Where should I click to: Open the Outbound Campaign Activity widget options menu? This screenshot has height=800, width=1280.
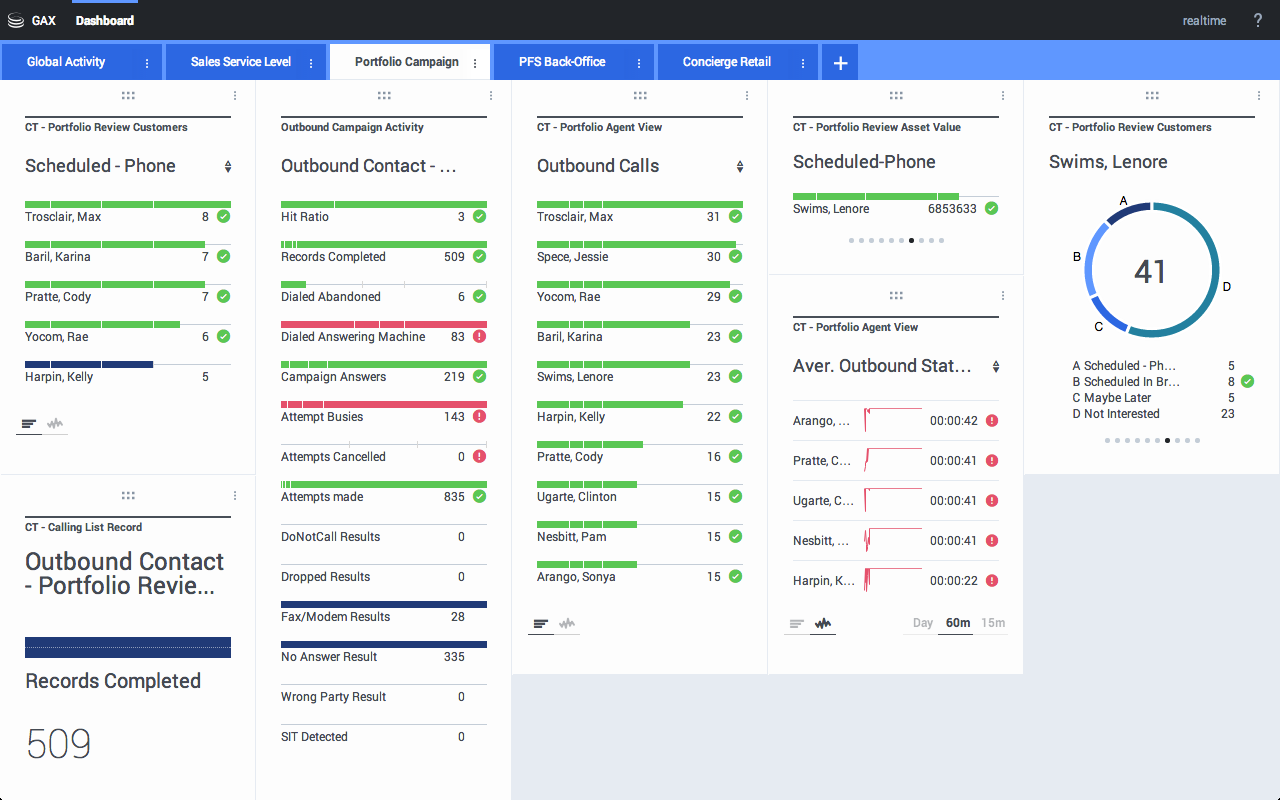click(491, 96)
